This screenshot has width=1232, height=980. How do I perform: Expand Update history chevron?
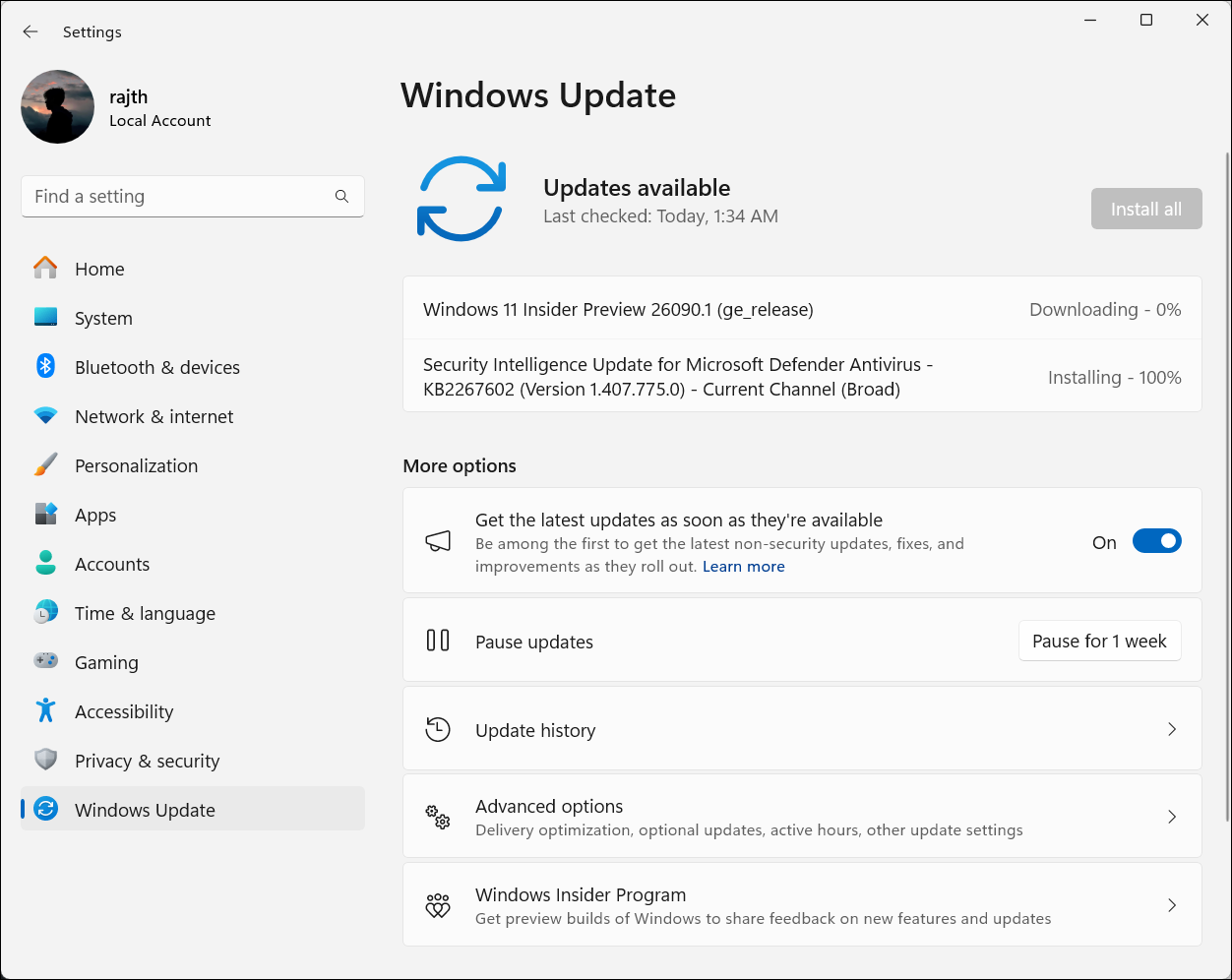click(1171, 729)
